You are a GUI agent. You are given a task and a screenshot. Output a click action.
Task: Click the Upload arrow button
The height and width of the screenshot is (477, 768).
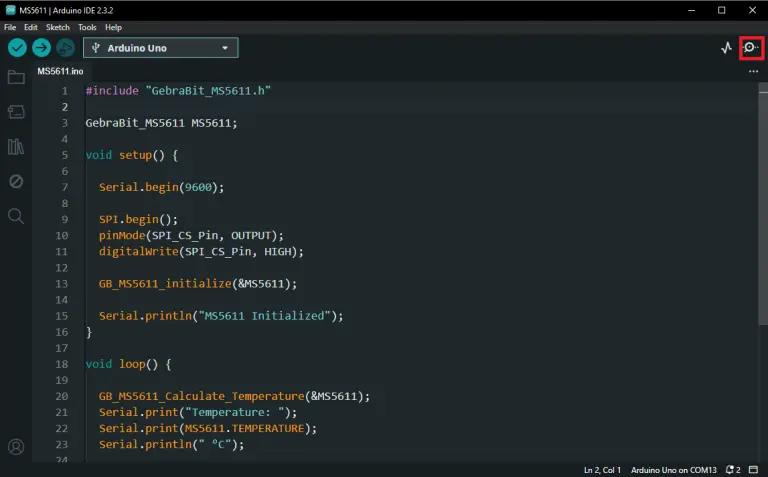tap(42, 48)
